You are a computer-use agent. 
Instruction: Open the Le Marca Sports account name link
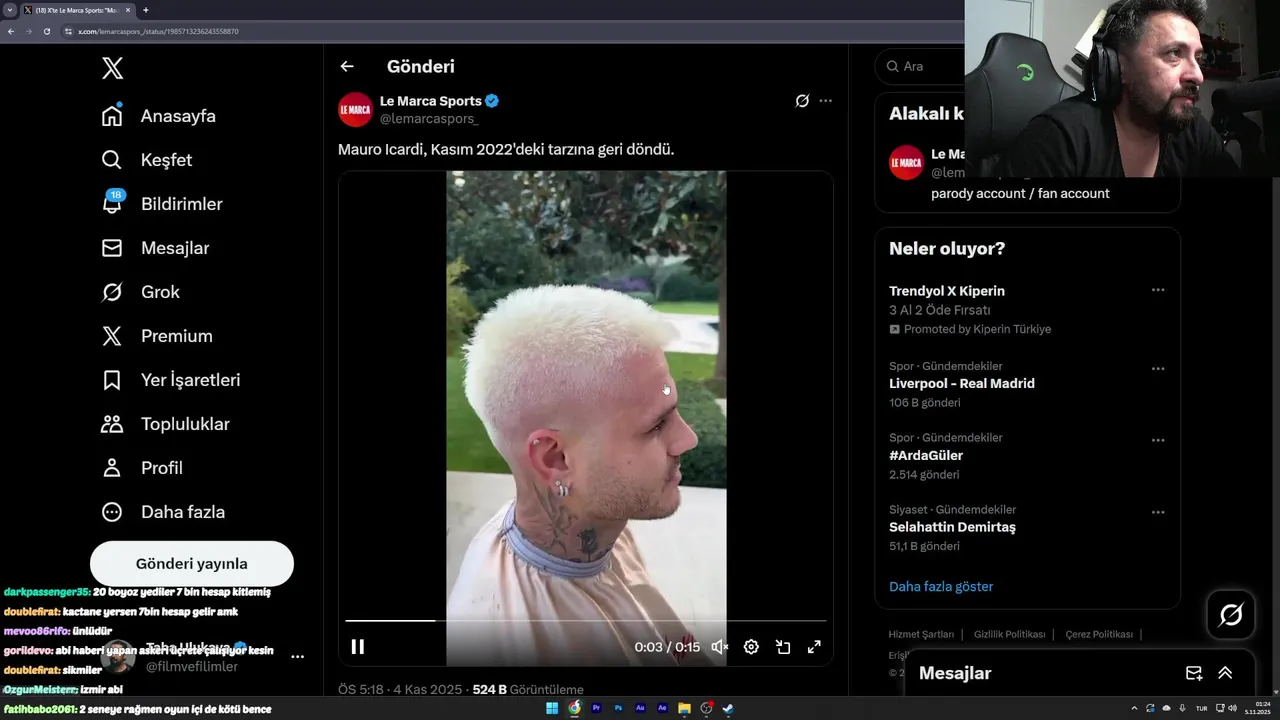431,101
